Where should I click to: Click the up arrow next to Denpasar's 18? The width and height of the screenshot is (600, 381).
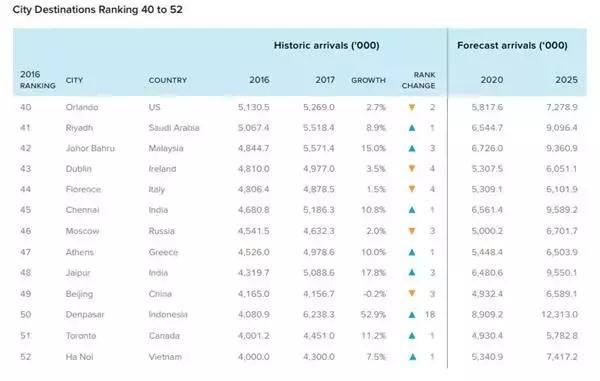click(412, 315)
